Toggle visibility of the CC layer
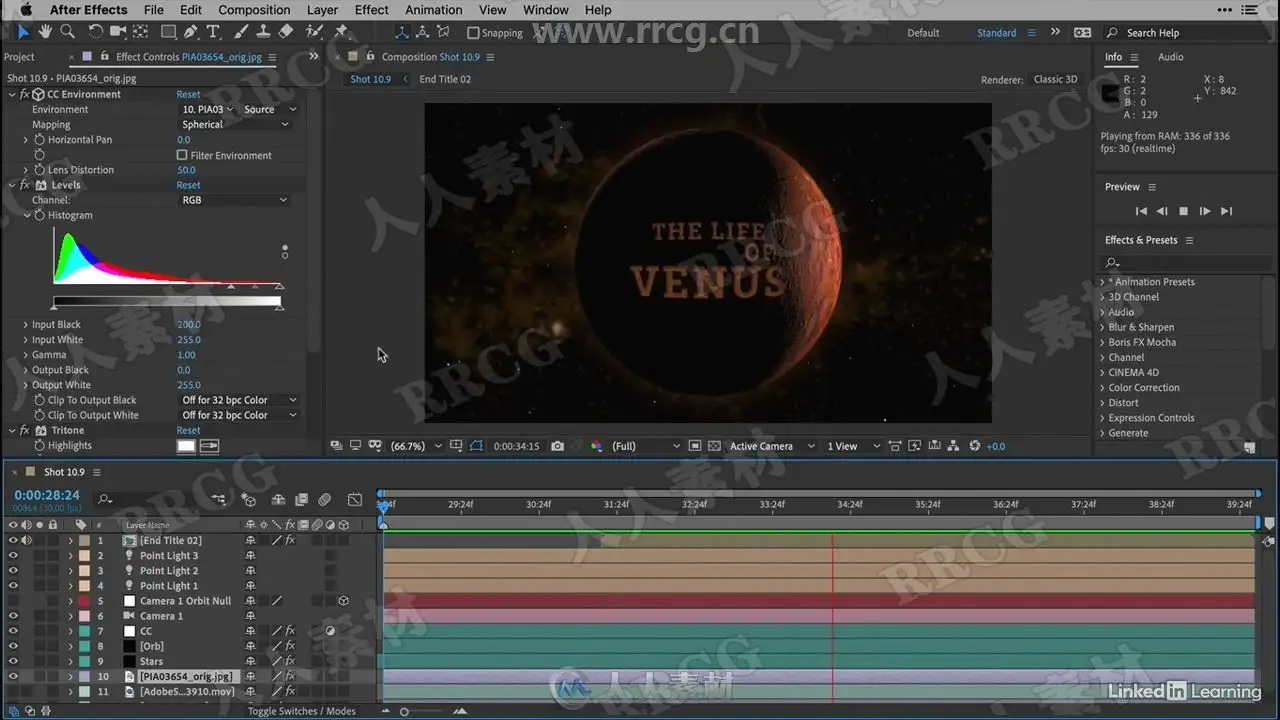This screenshot has height=720, width=1280. 13,631
